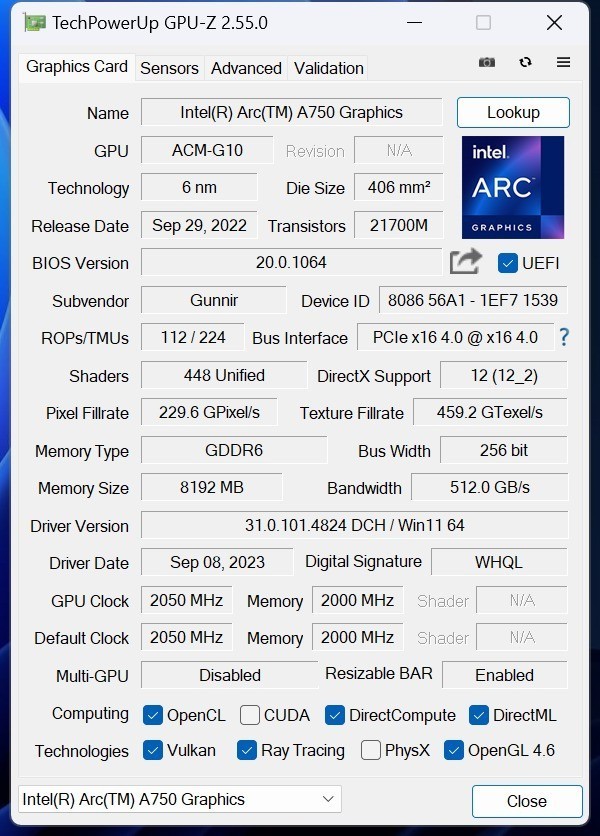
Task: Minimize the GPU-Z window
Action: pos(414,23)
